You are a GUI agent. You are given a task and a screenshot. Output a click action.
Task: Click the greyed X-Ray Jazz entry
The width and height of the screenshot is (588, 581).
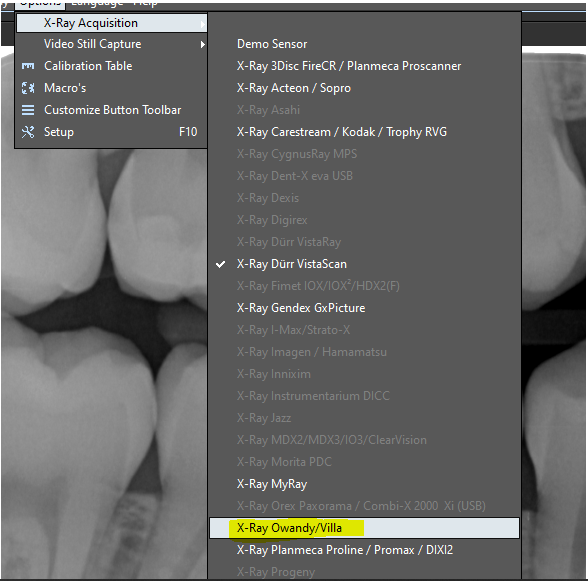pyautogui.click(x=364, y=418)
